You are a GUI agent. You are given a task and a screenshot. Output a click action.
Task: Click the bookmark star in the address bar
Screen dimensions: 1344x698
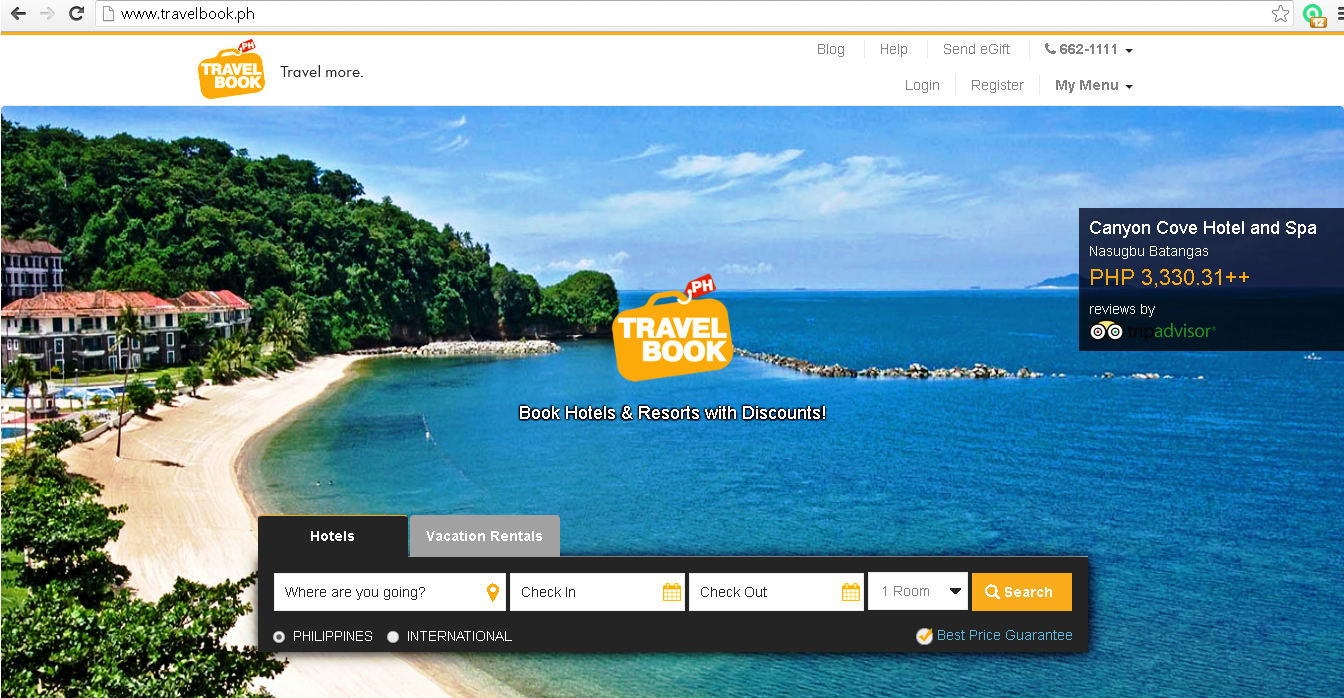click(x=1280, y=15)
